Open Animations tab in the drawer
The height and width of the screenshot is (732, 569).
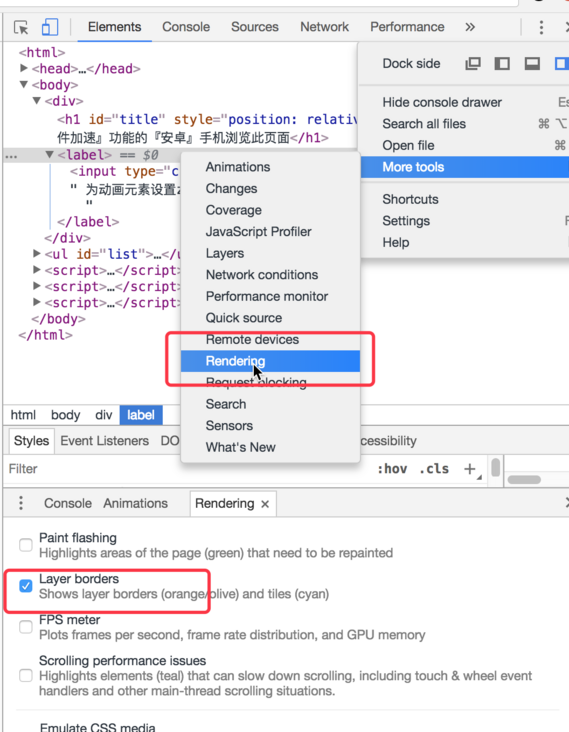(x=135, y=503)
